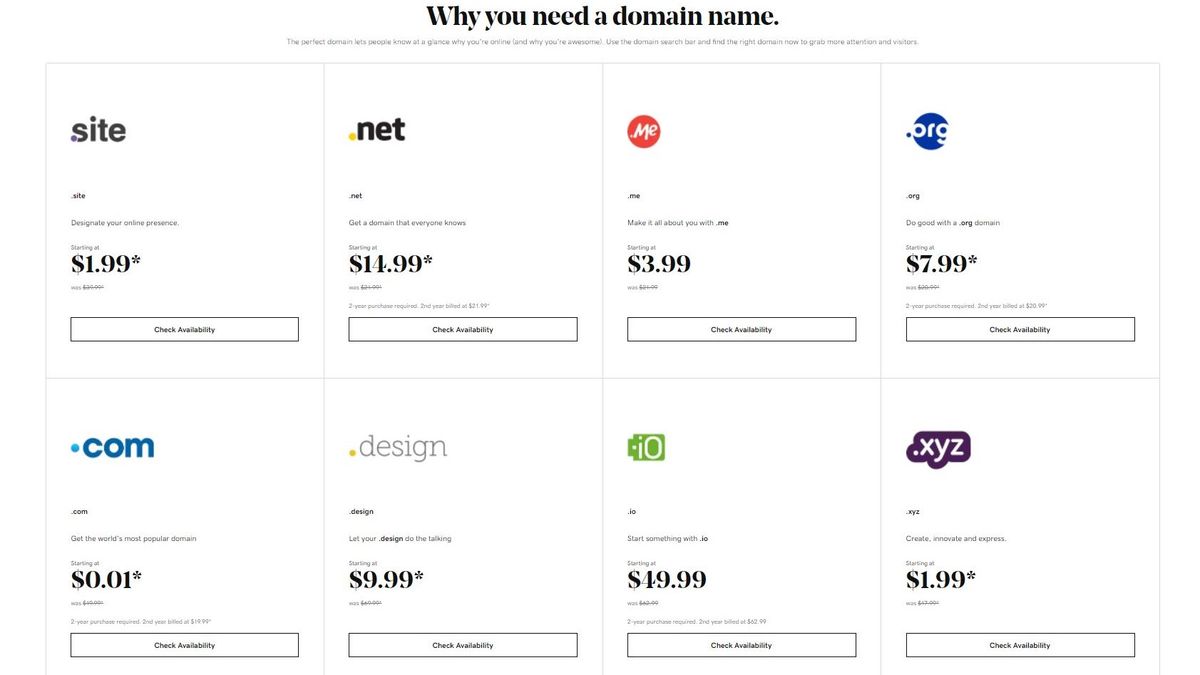
Task: Click the blue .org circle logo
Action: pyautogui.click(x=926, y=131)
